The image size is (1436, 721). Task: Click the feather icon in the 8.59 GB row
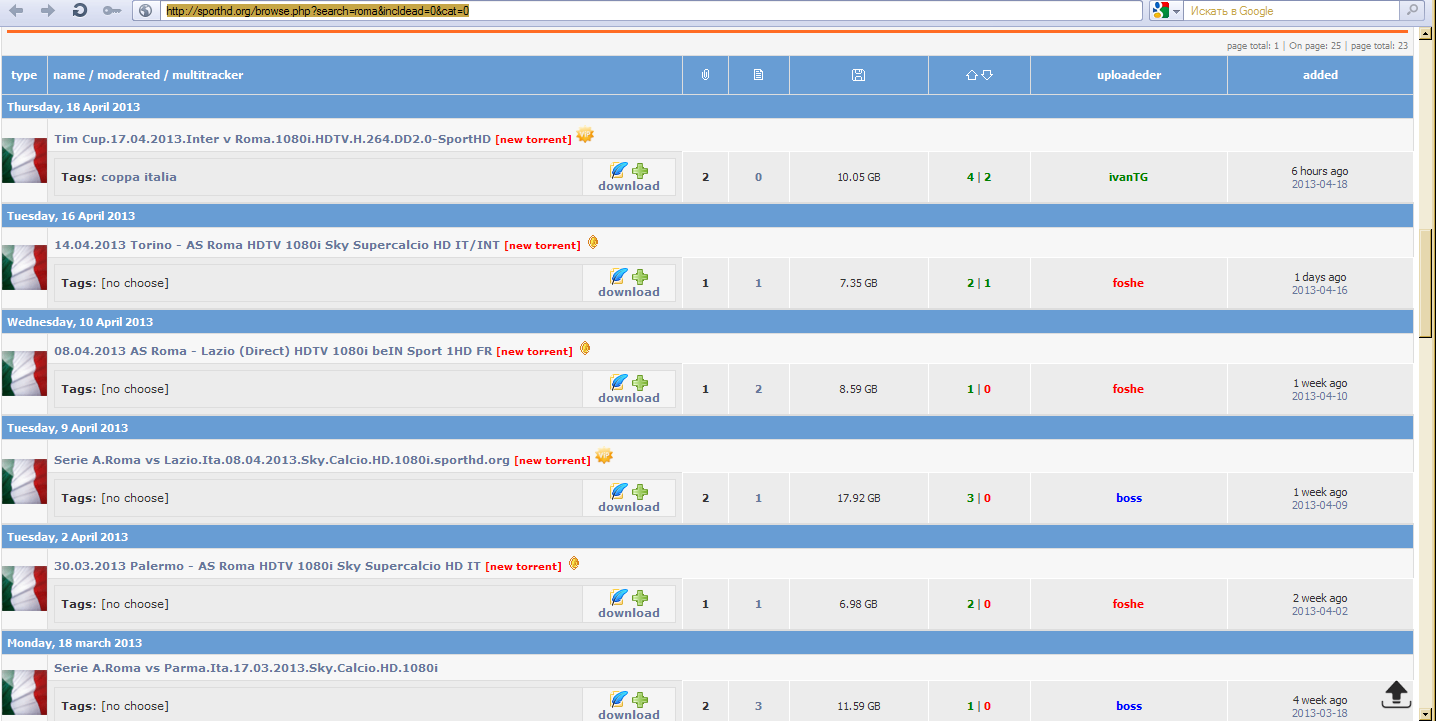(x=619, y=382)
